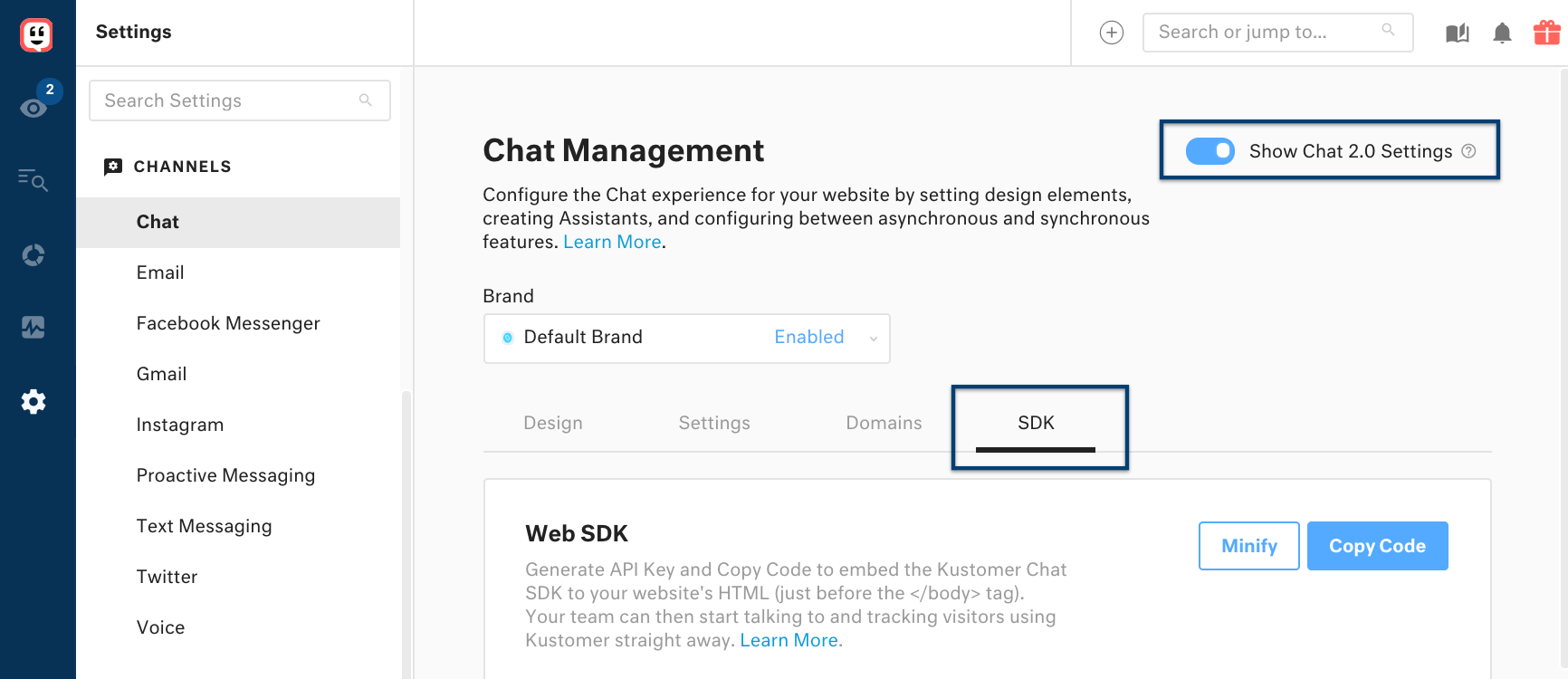Open the search list icon in left rail

tap(33, 179)
